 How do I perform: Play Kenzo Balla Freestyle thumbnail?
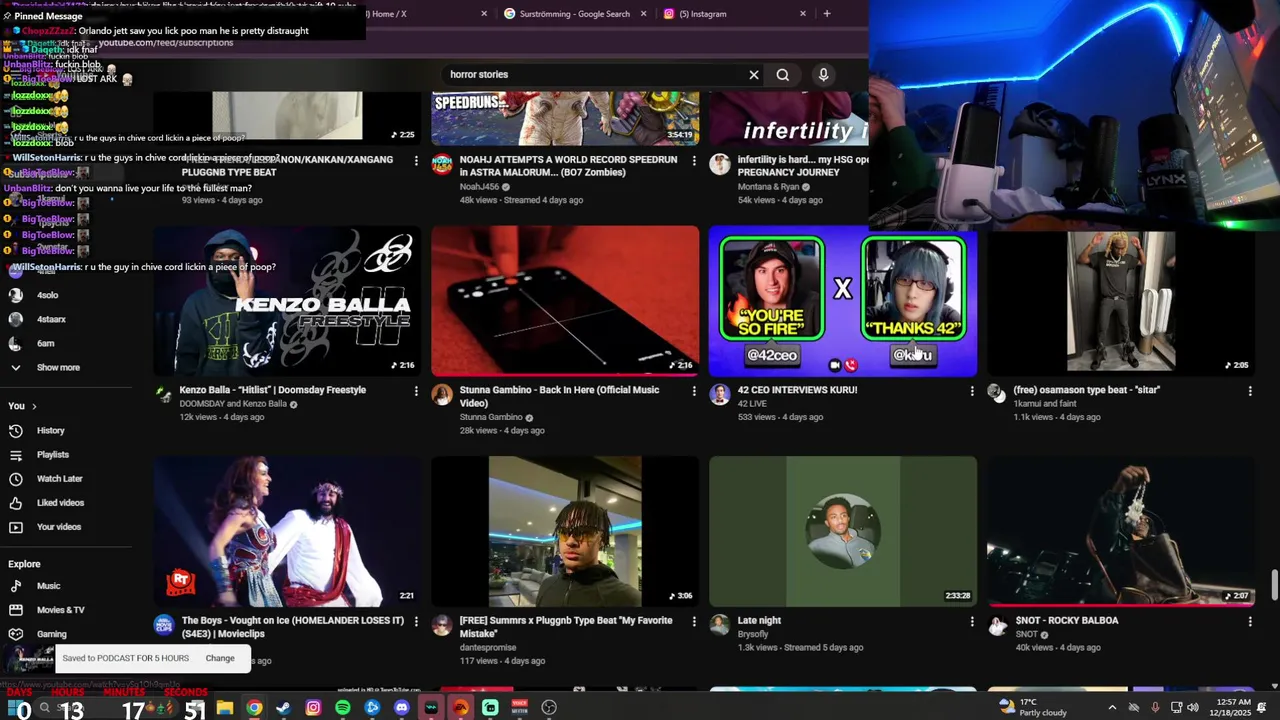pos(287,301)
